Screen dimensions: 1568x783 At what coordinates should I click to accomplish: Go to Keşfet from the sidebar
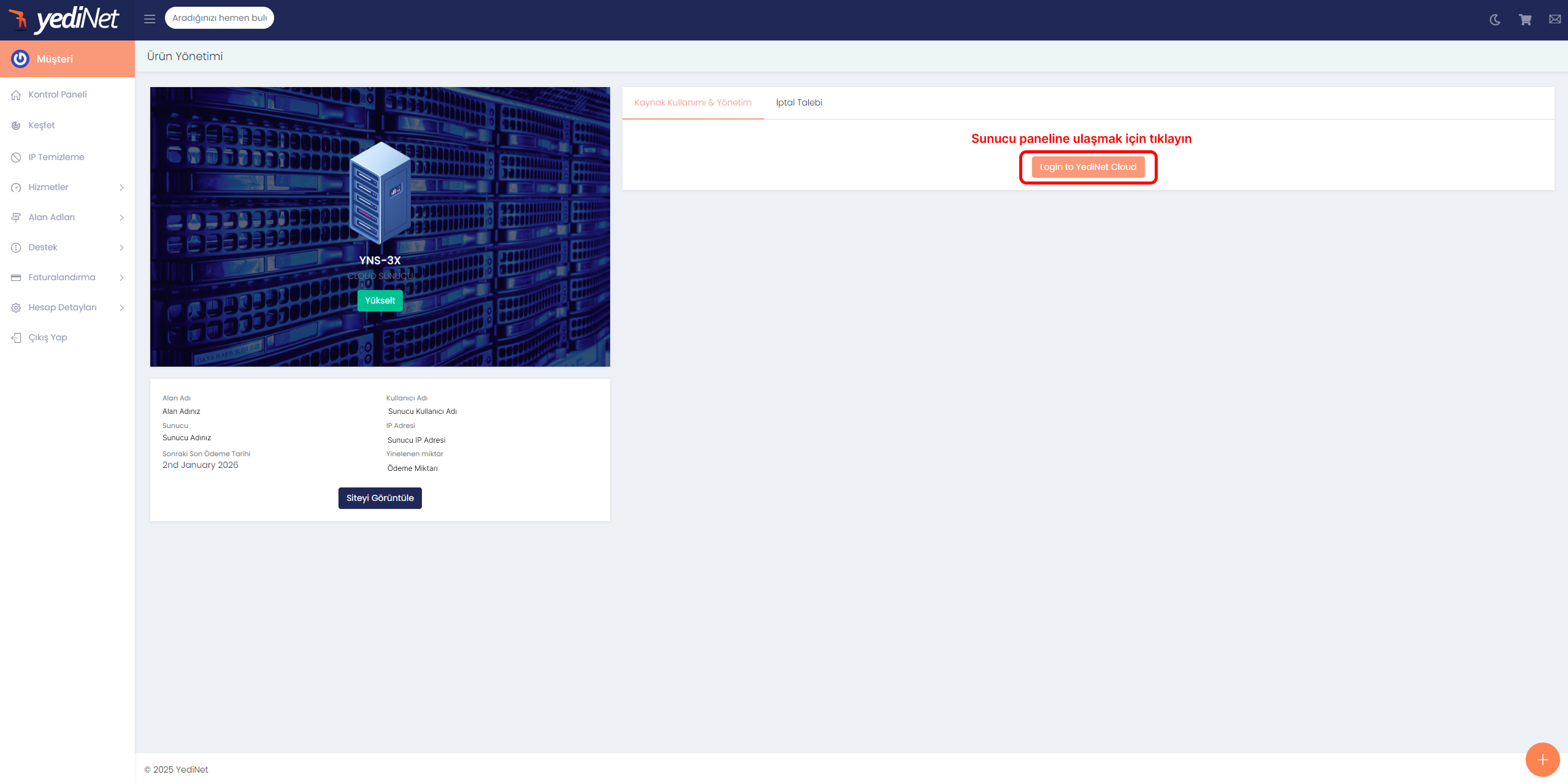[x=42, y=125]
